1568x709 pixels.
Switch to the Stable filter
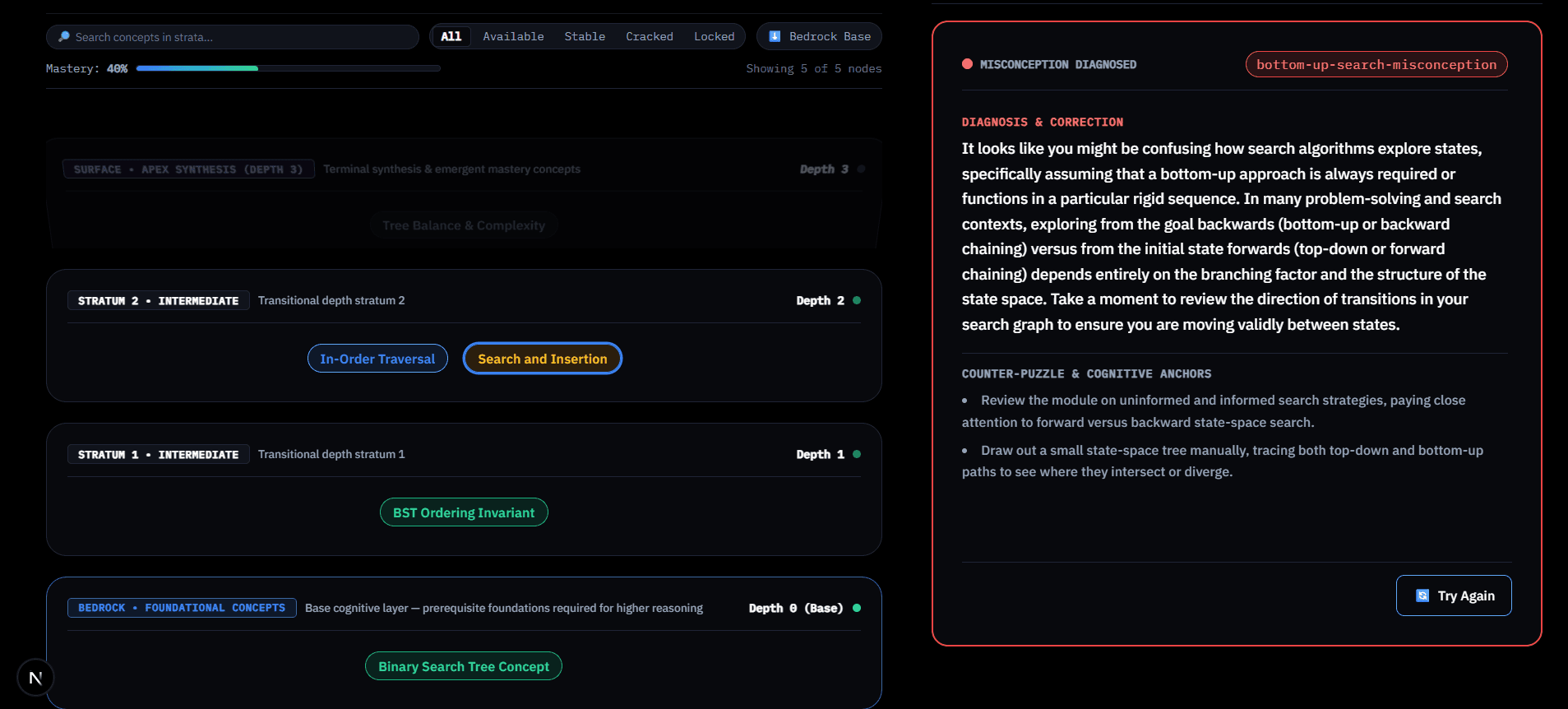click(585, 36)
